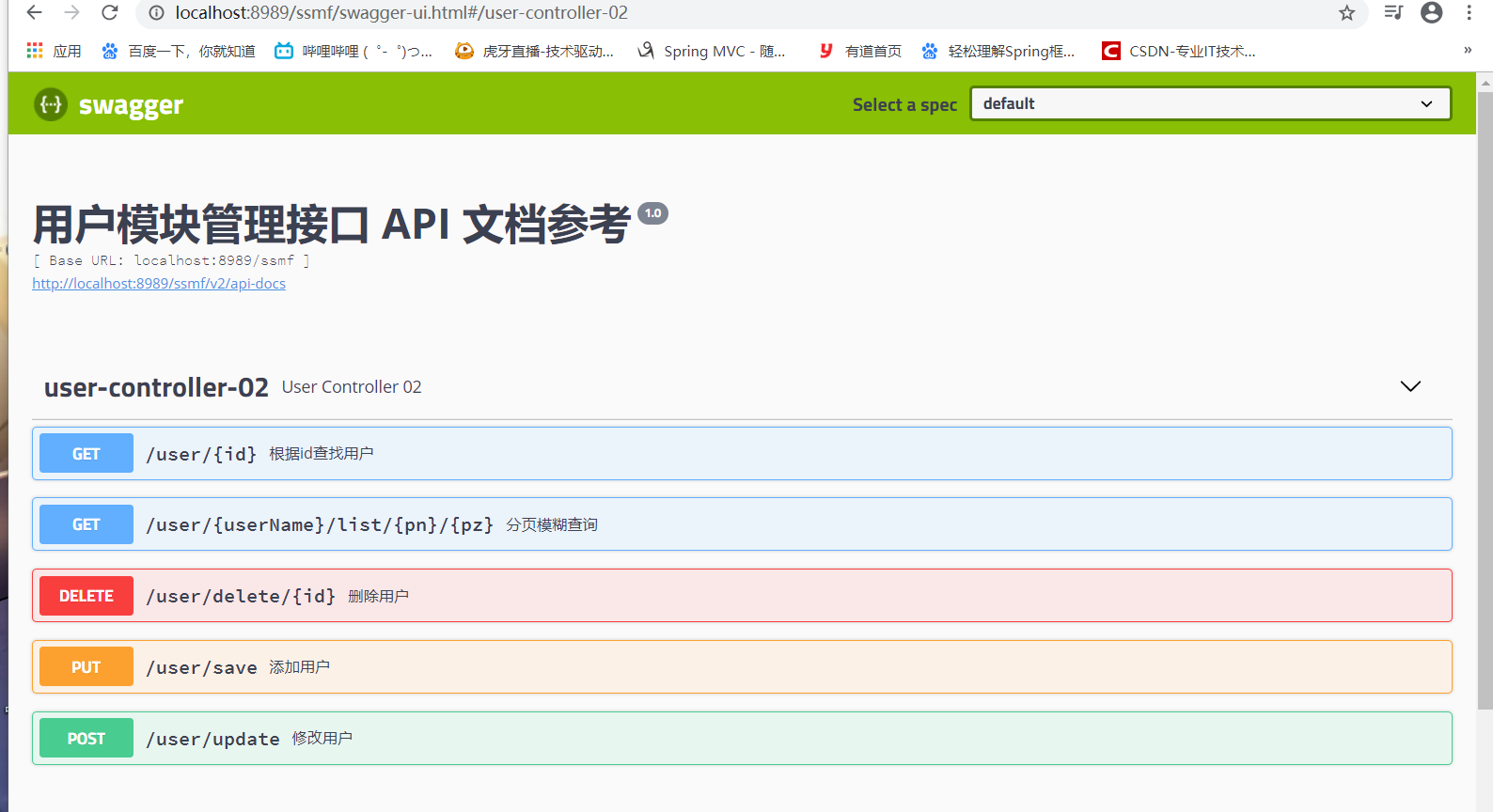Expand the DELETE /user/delete/{id} operation

pyautogui.click(x=742, y=596)
